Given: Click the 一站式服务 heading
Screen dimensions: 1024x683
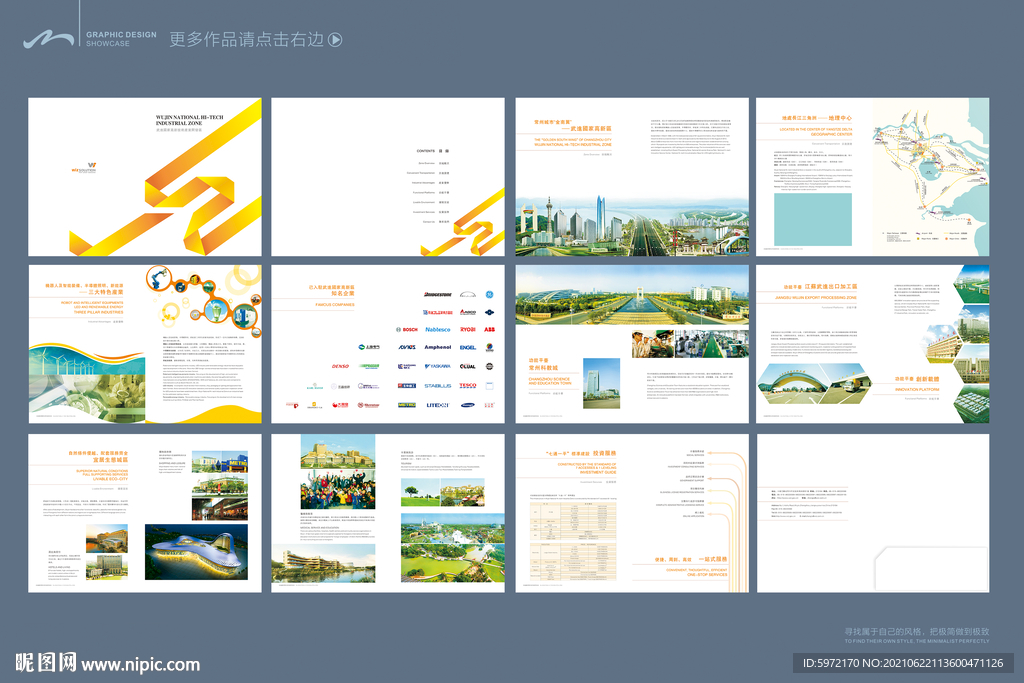Looking at the screenshot, I should [x=712, y=560].
